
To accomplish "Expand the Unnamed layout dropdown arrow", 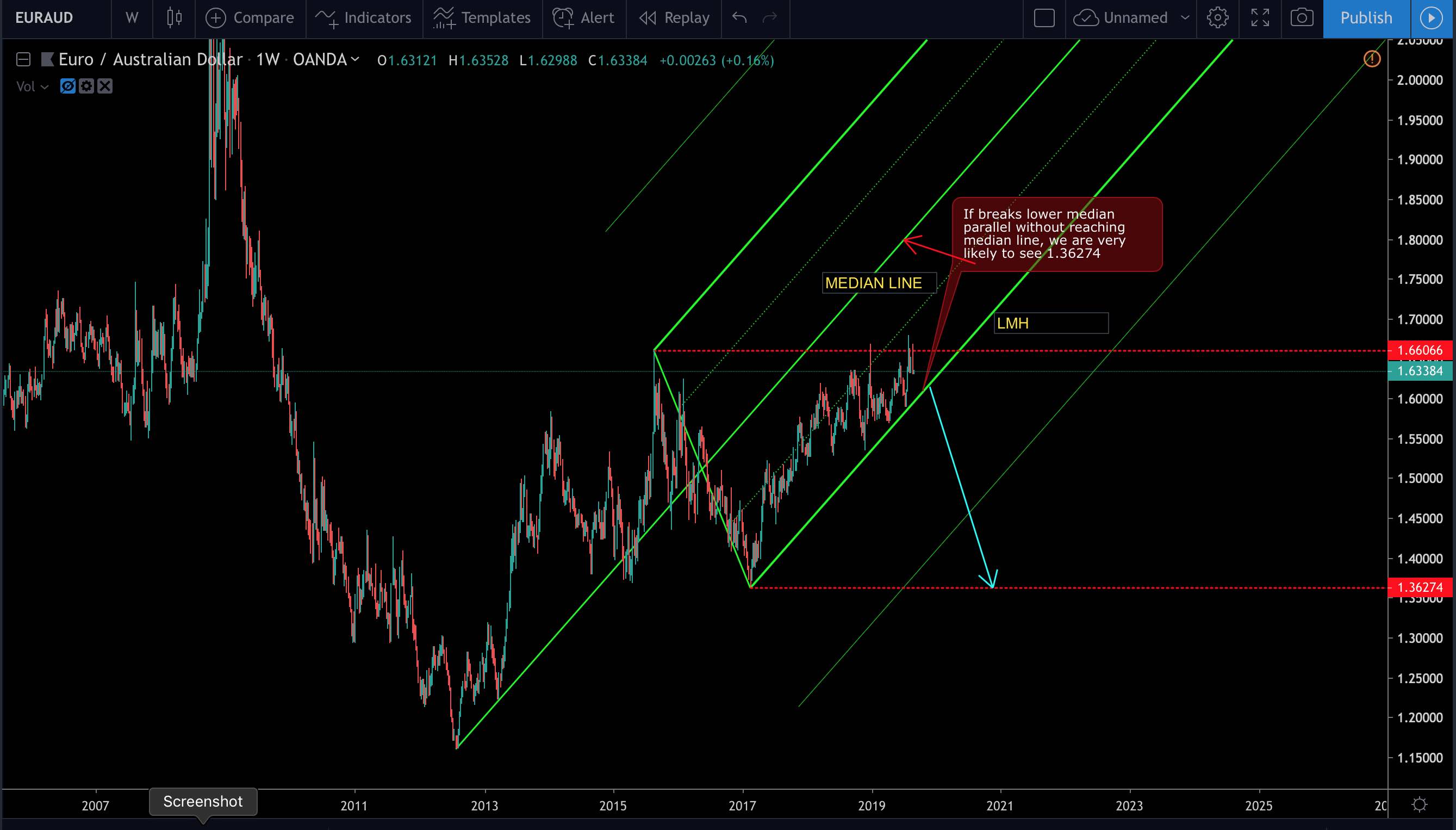I will (1185, 17).
